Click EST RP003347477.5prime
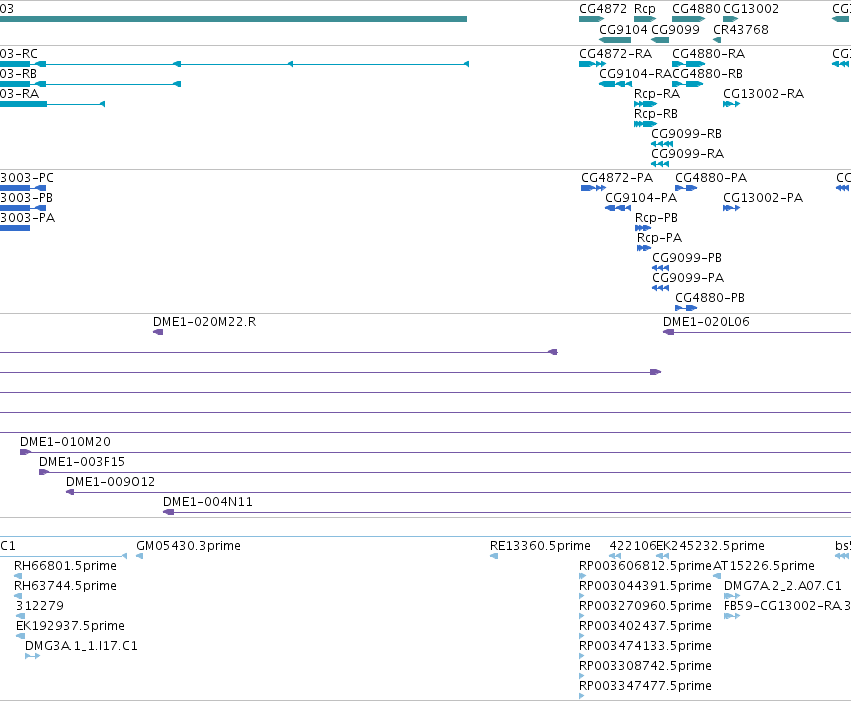851x701 pixels. 582,696
